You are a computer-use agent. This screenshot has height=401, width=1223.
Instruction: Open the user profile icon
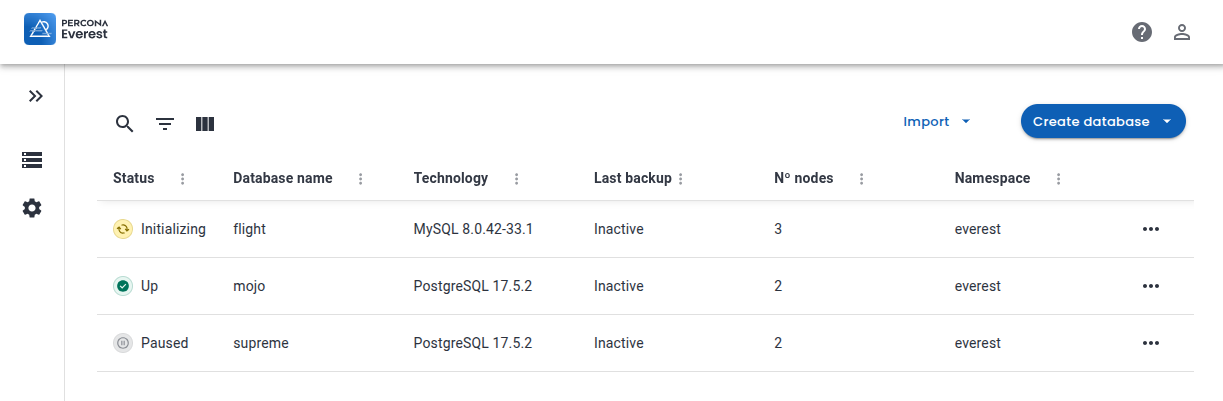(1182, 32)
